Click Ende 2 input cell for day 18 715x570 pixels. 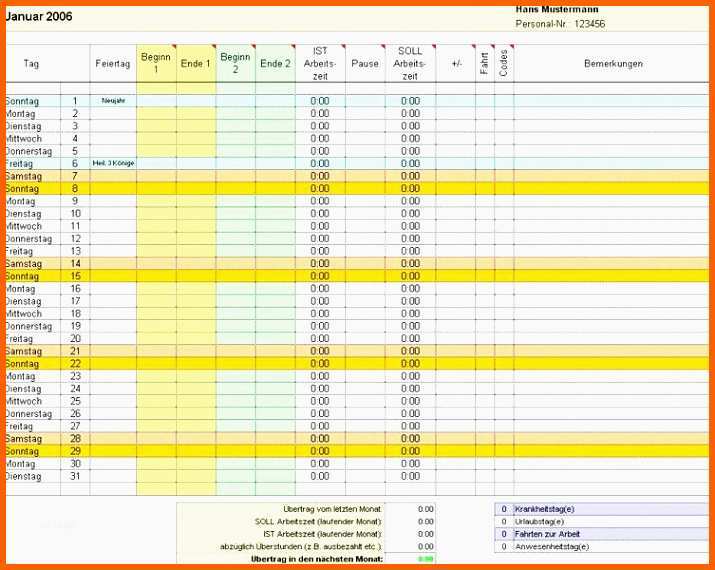[275, 313]
